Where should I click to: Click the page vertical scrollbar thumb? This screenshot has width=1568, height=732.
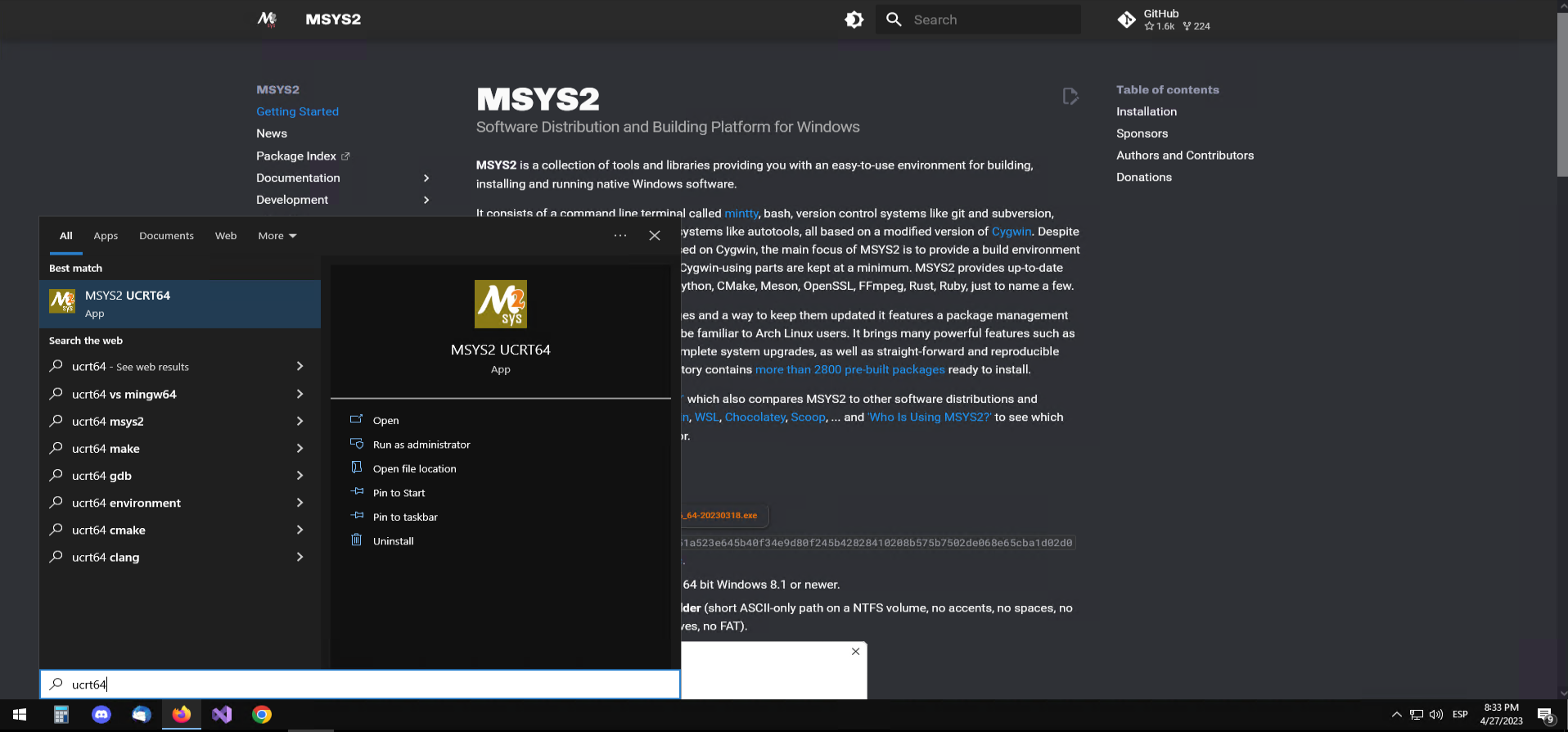(x=1562, y=94)
